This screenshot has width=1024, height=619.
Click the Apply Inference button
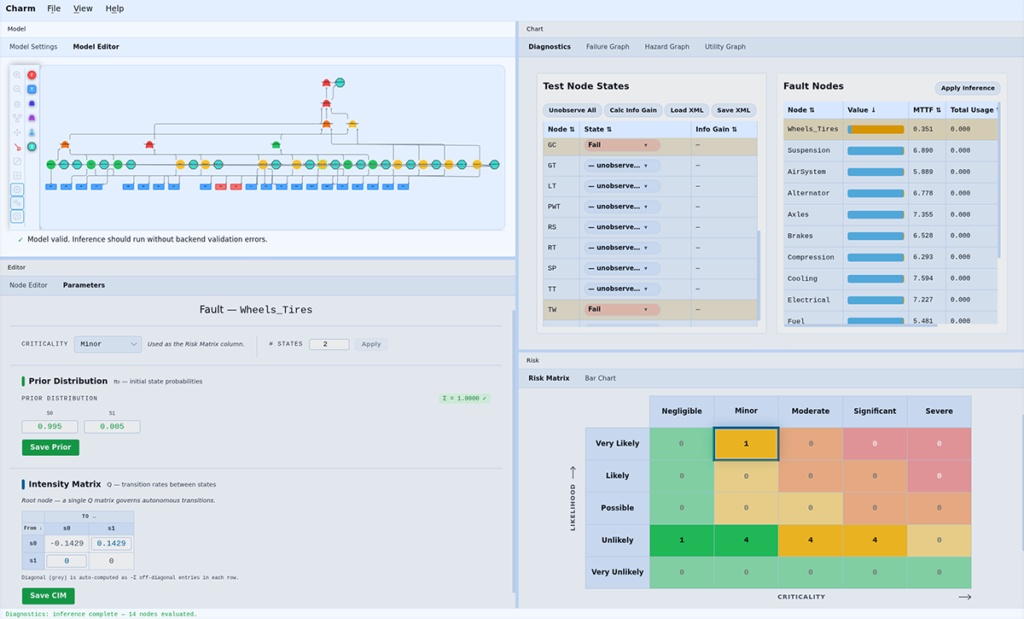[968, 88]
